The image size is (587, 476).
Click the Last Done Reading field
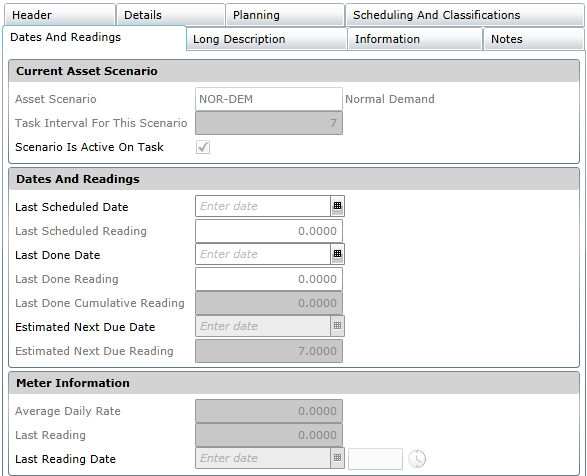click(x=269, y=279)
